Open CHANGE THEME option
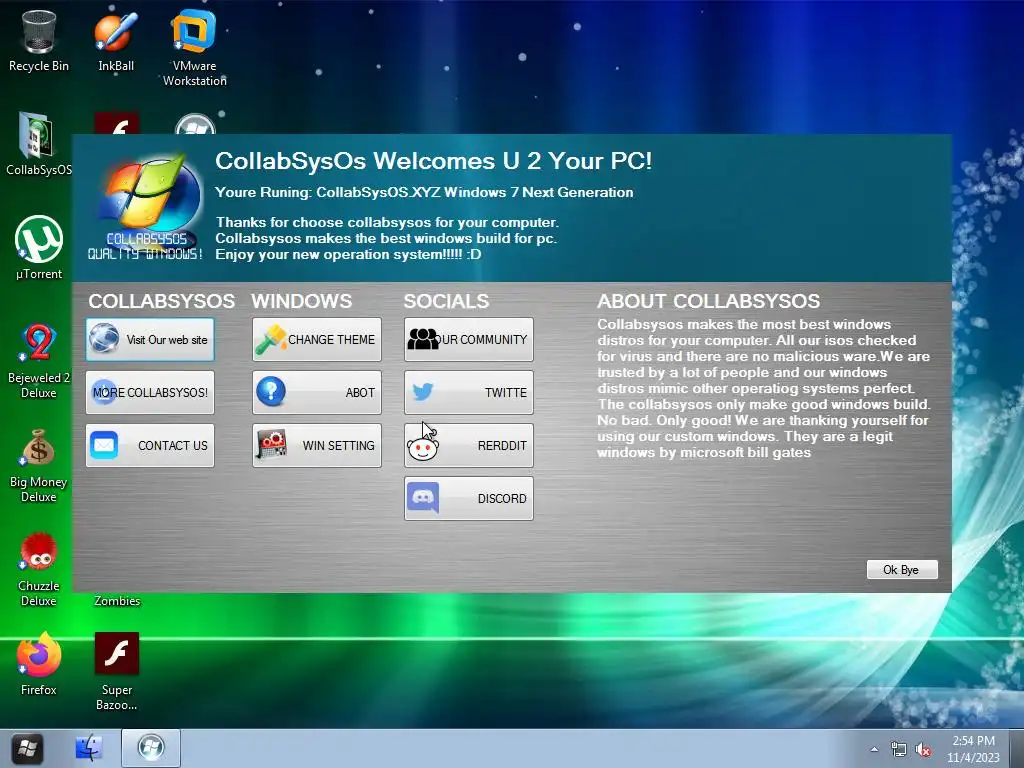The height and width of the screenshot is (768, 1024). 317,340
